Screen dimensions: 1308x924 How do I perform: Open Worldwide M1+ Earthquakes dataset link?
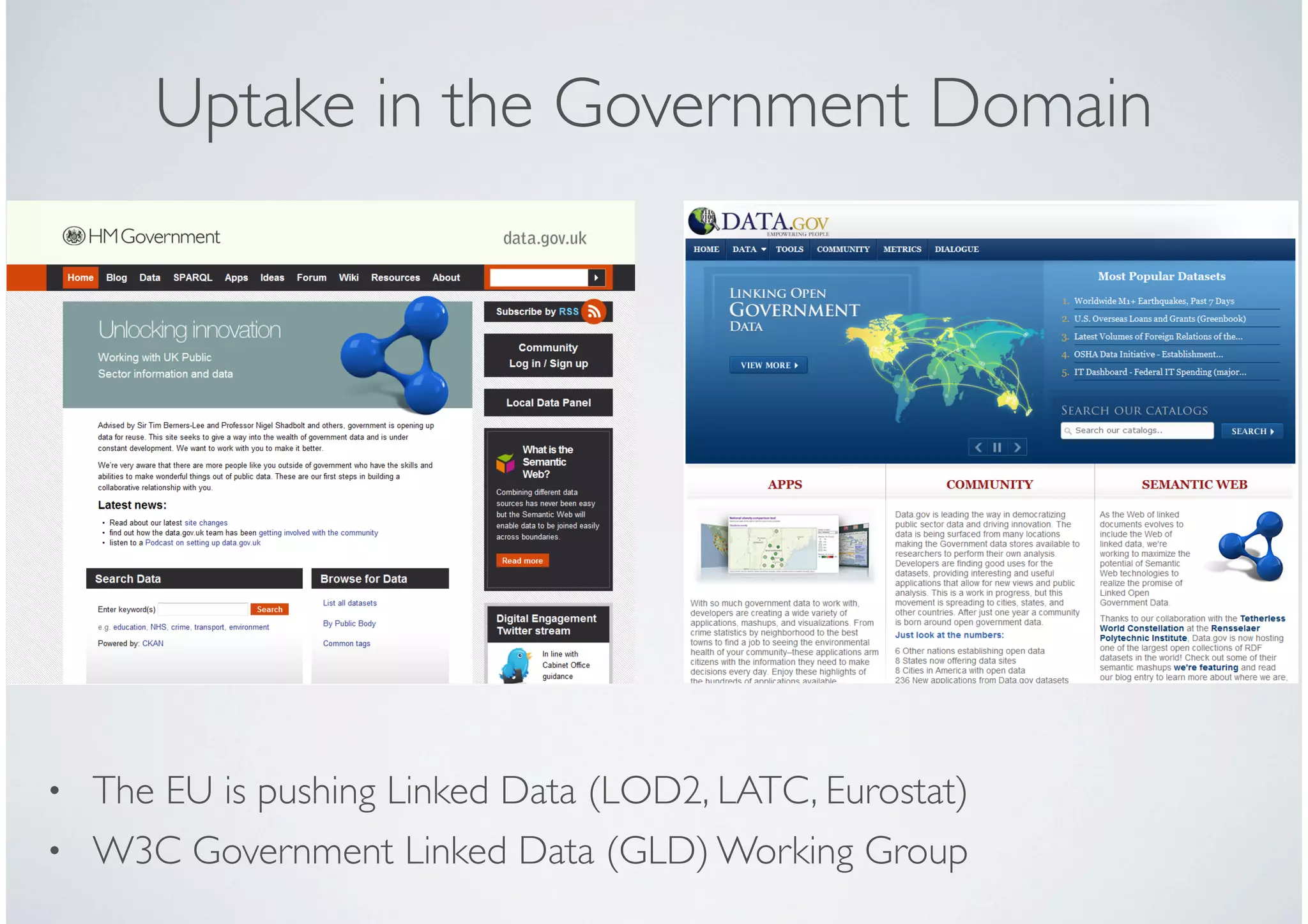coord(1153,301)
